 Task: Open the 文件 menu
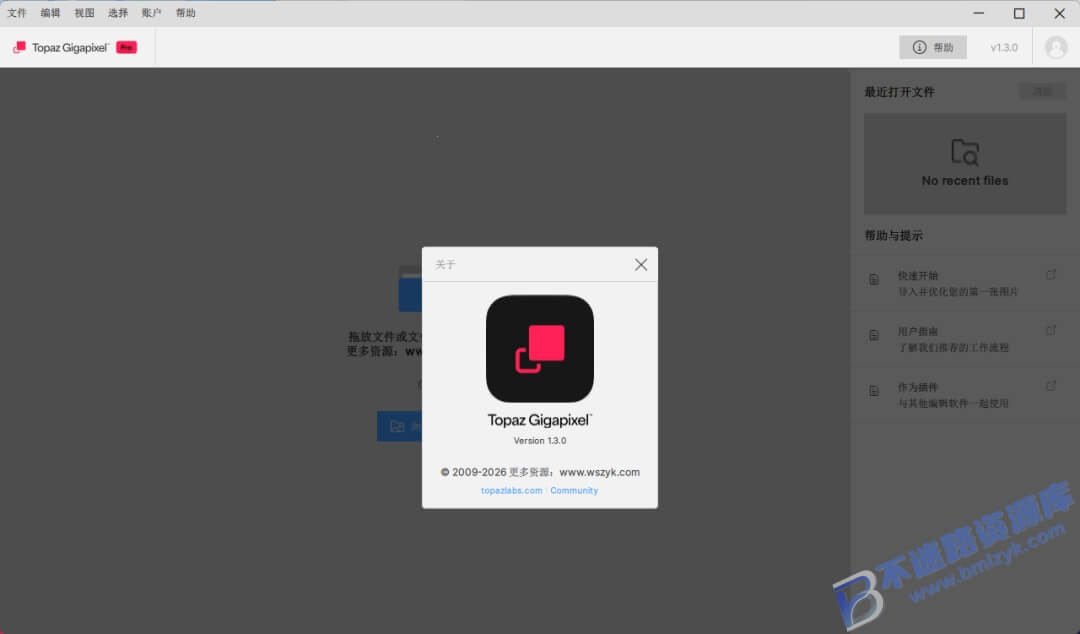pos(17,13)
